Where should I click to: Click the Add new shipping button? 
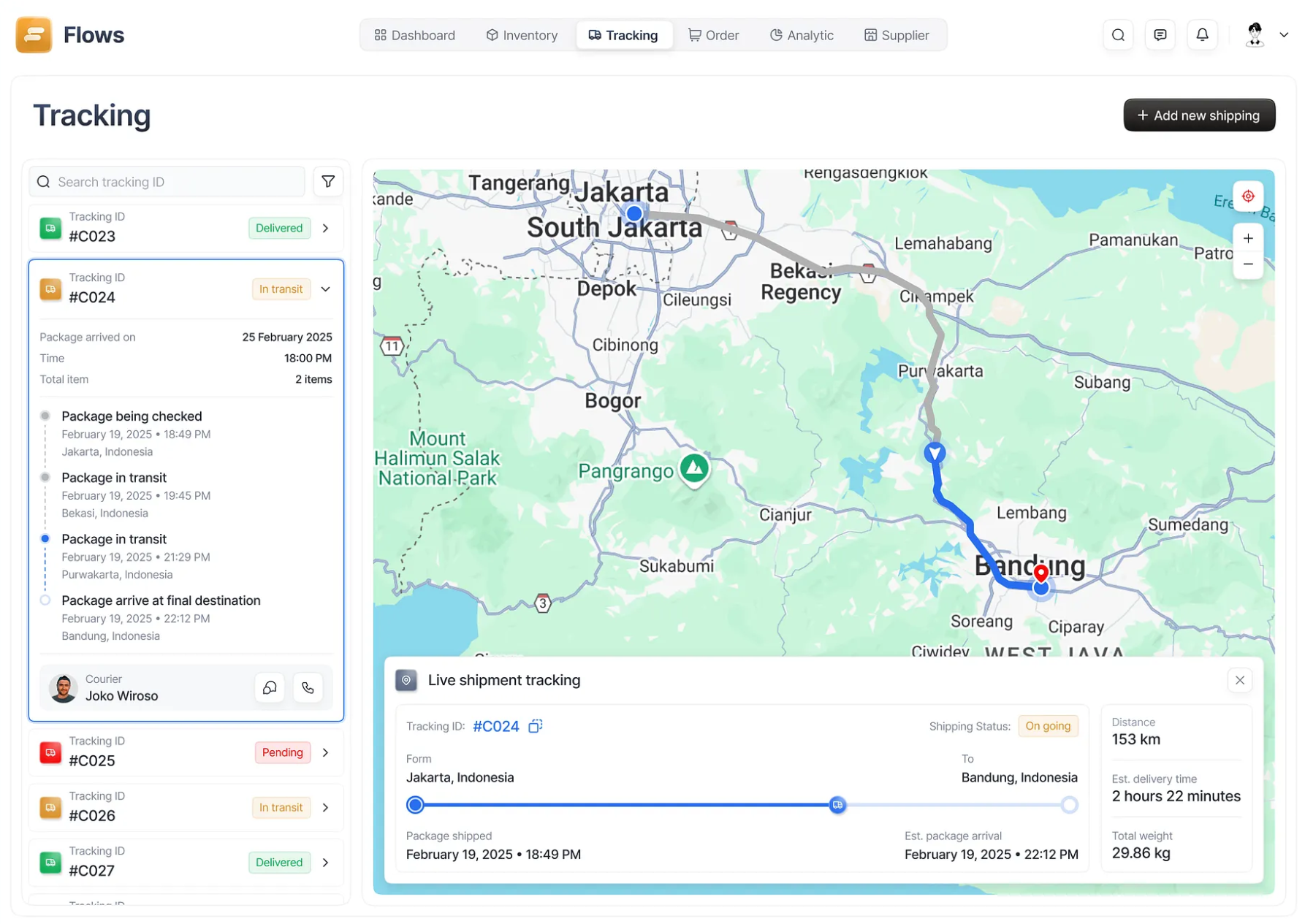point(1199,115)
